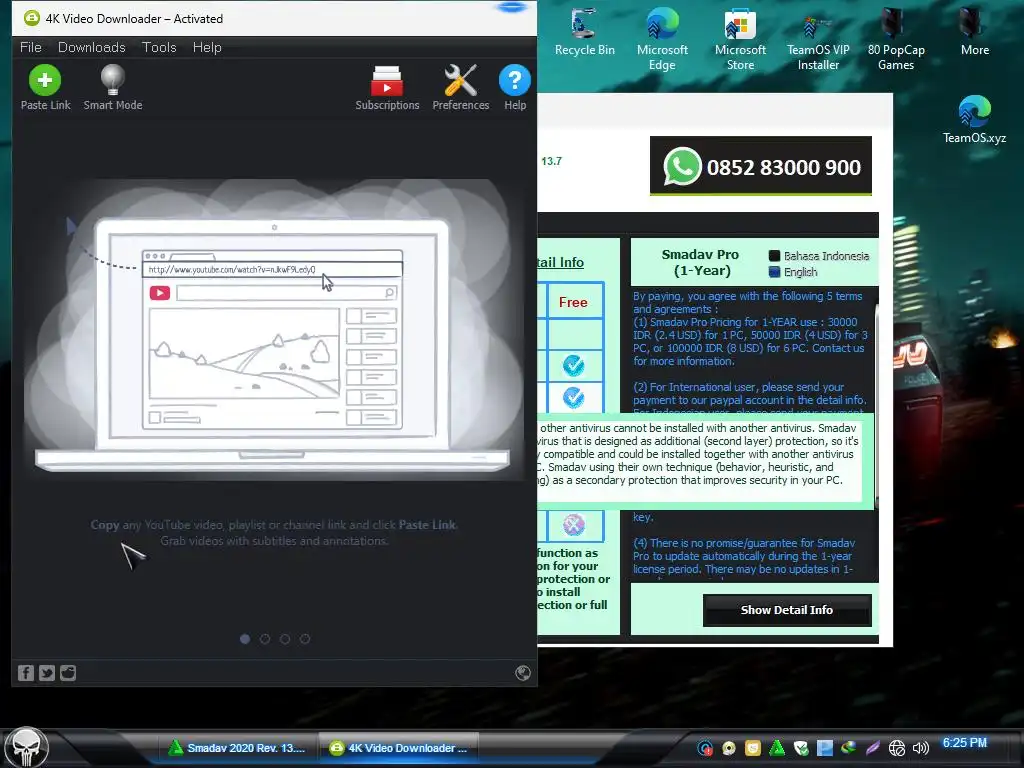Open Preferences tools icon
The image size is (1024, 768).
point(460,88)
